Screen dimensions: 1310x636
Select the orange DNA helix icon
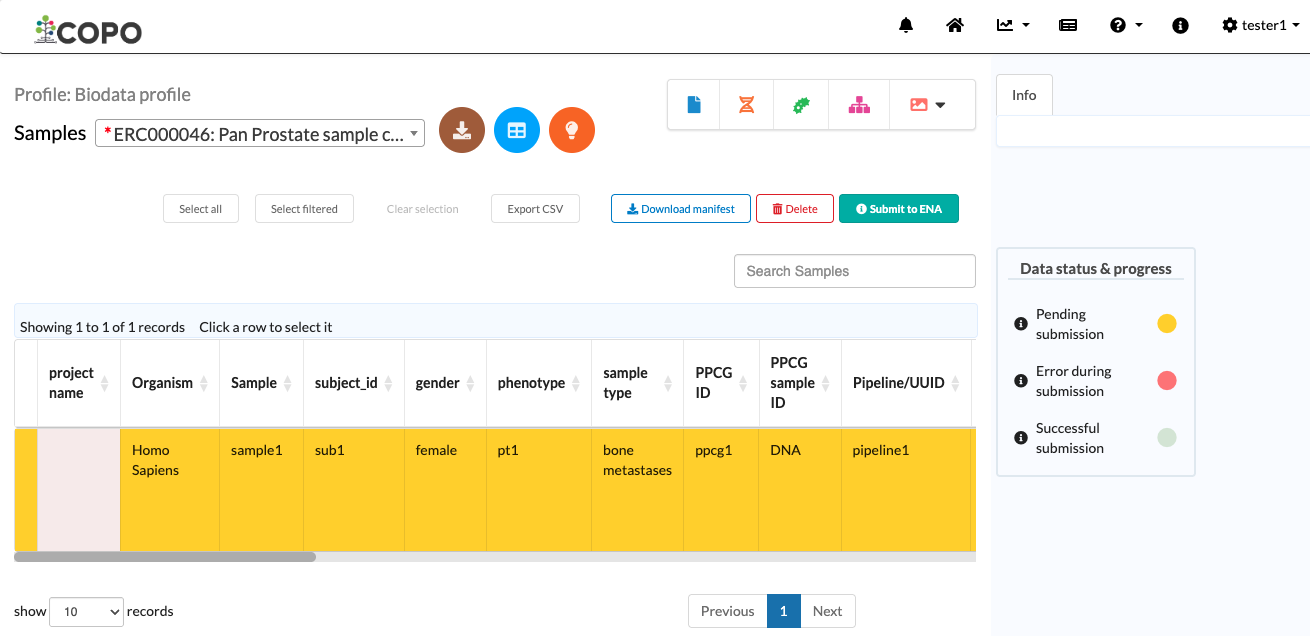[747, 105]
